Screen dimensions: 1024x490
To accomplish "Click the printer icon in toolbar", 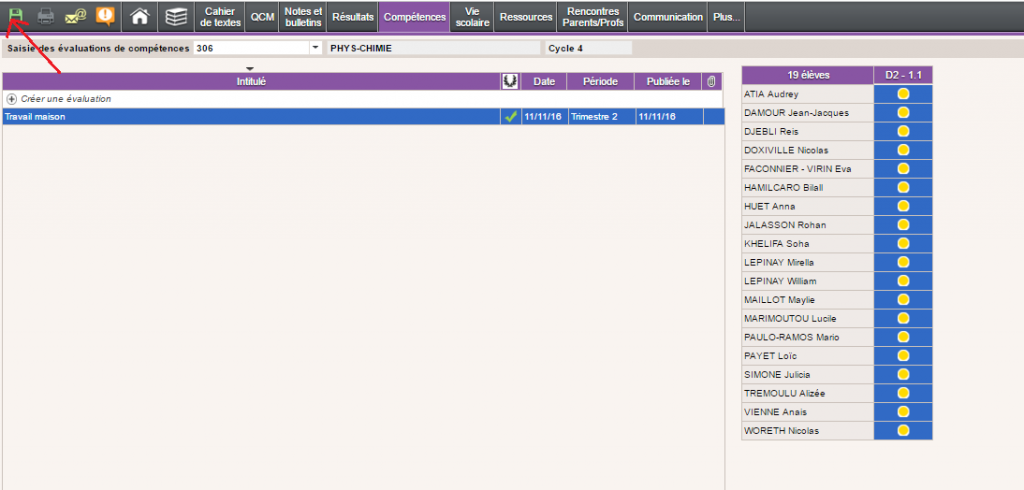I will pyautogui.click(x=46, y=16).
